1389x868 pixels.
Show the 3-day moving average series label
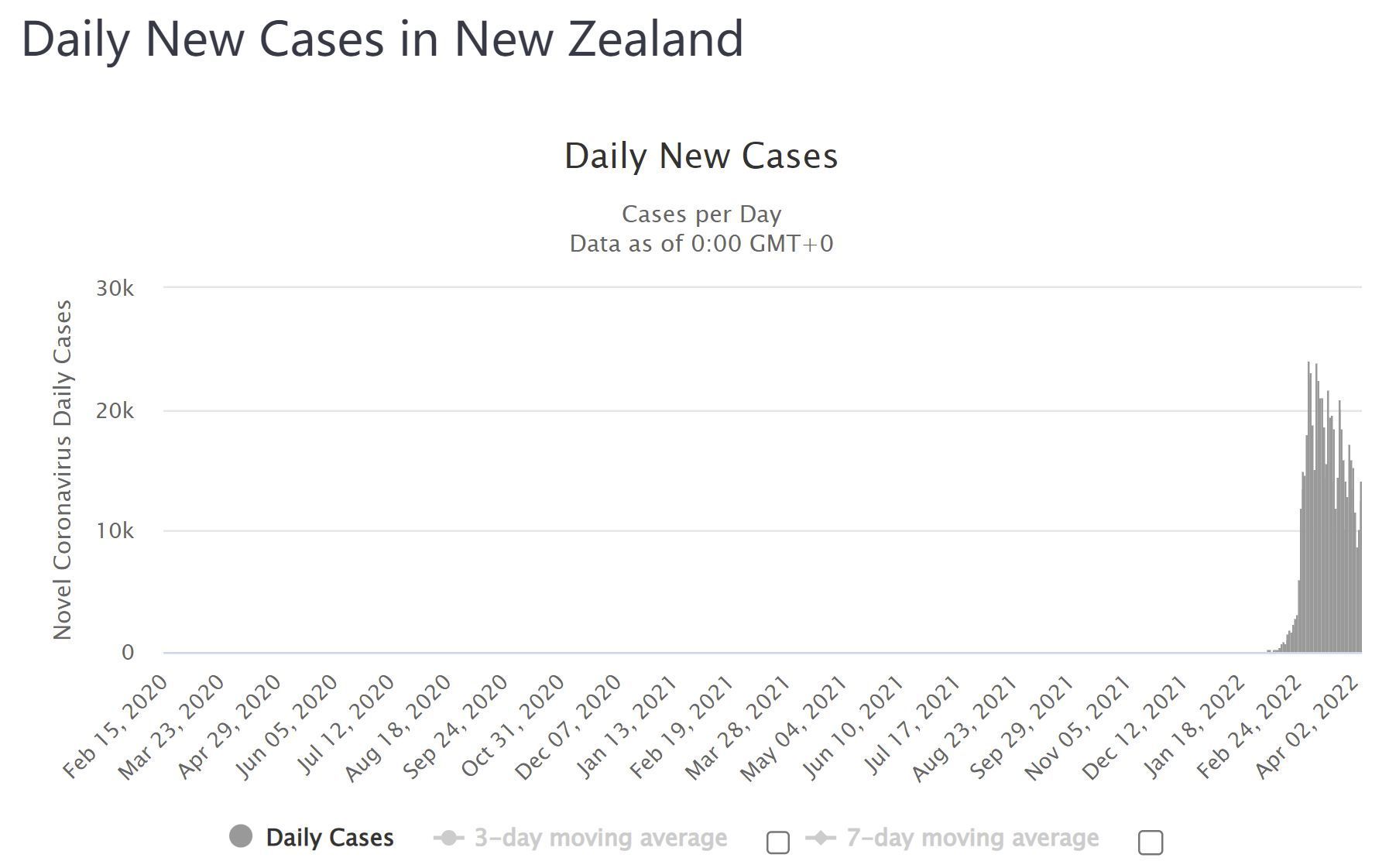click(x=600, y=838)
